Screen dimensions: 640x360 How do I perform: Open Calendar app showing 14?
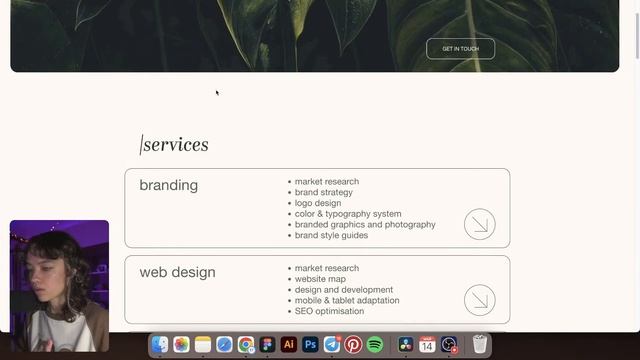point(427,344)
